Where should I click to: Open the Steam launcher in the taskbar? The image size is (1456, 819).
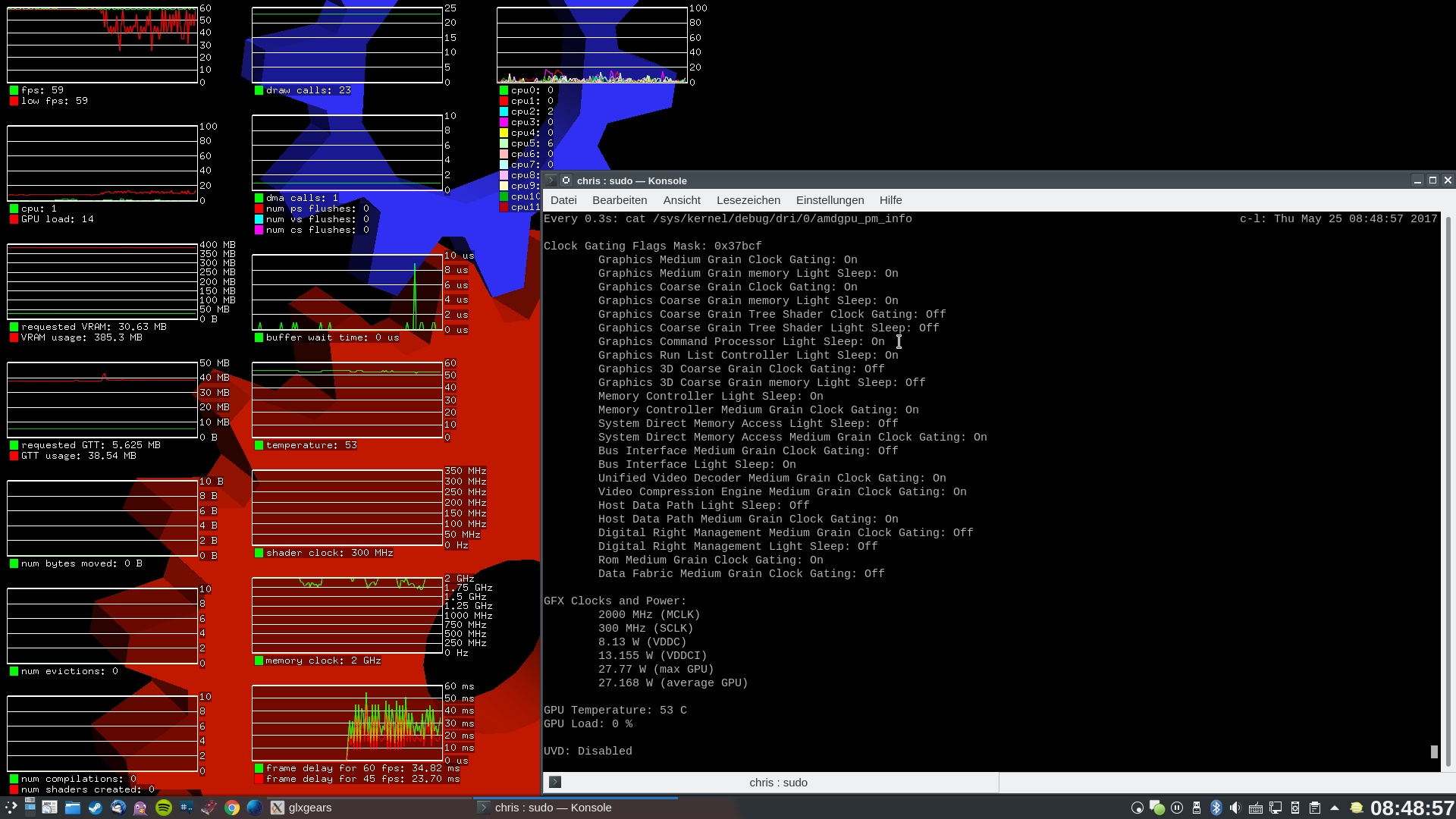[x=96, y=808]
